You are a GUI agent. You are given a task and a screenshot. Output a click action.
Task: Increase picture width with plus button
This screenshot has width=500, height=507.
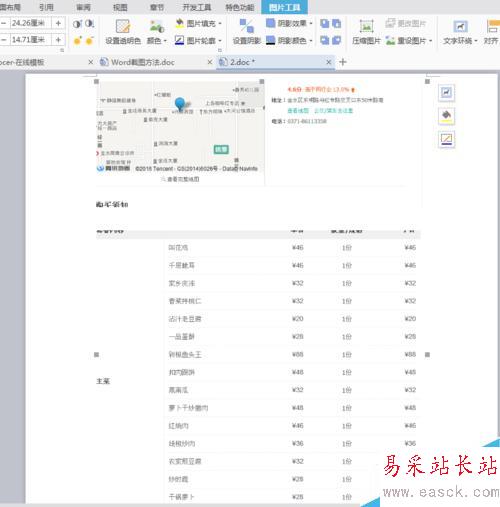coord(58,40)
